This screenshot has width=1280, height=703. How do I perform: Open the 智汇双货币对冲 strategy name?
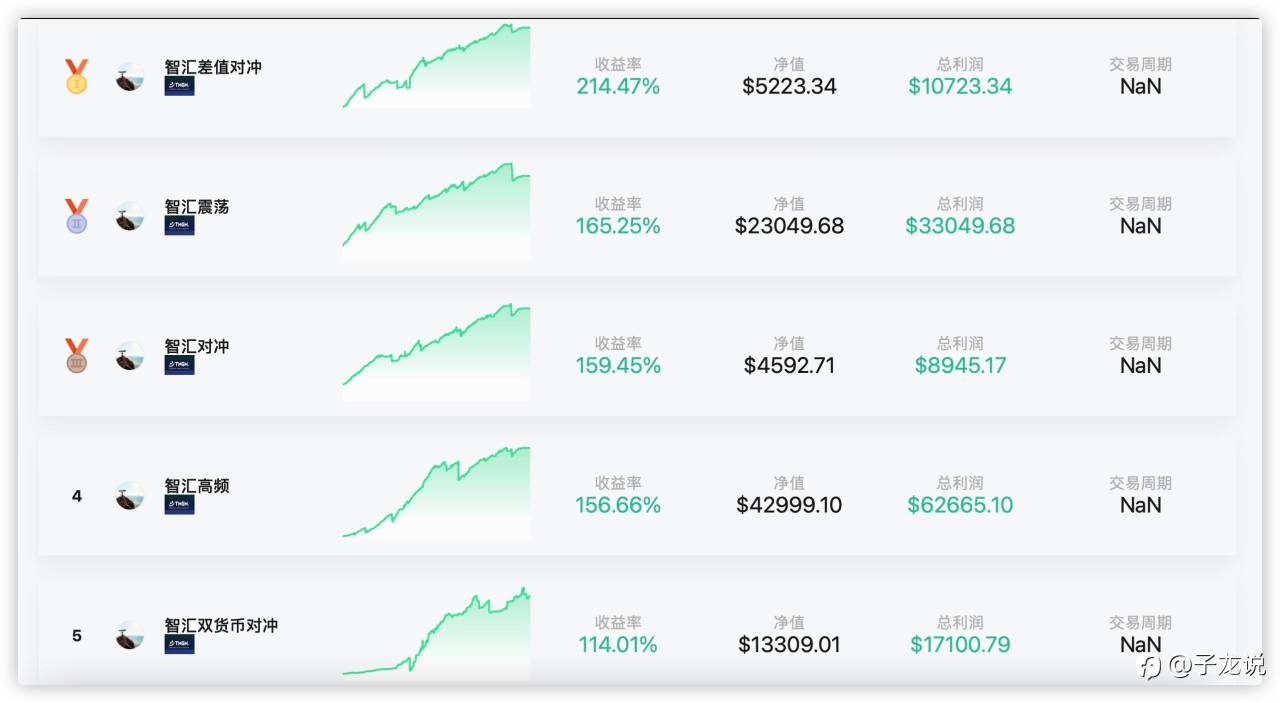point(221,625)
